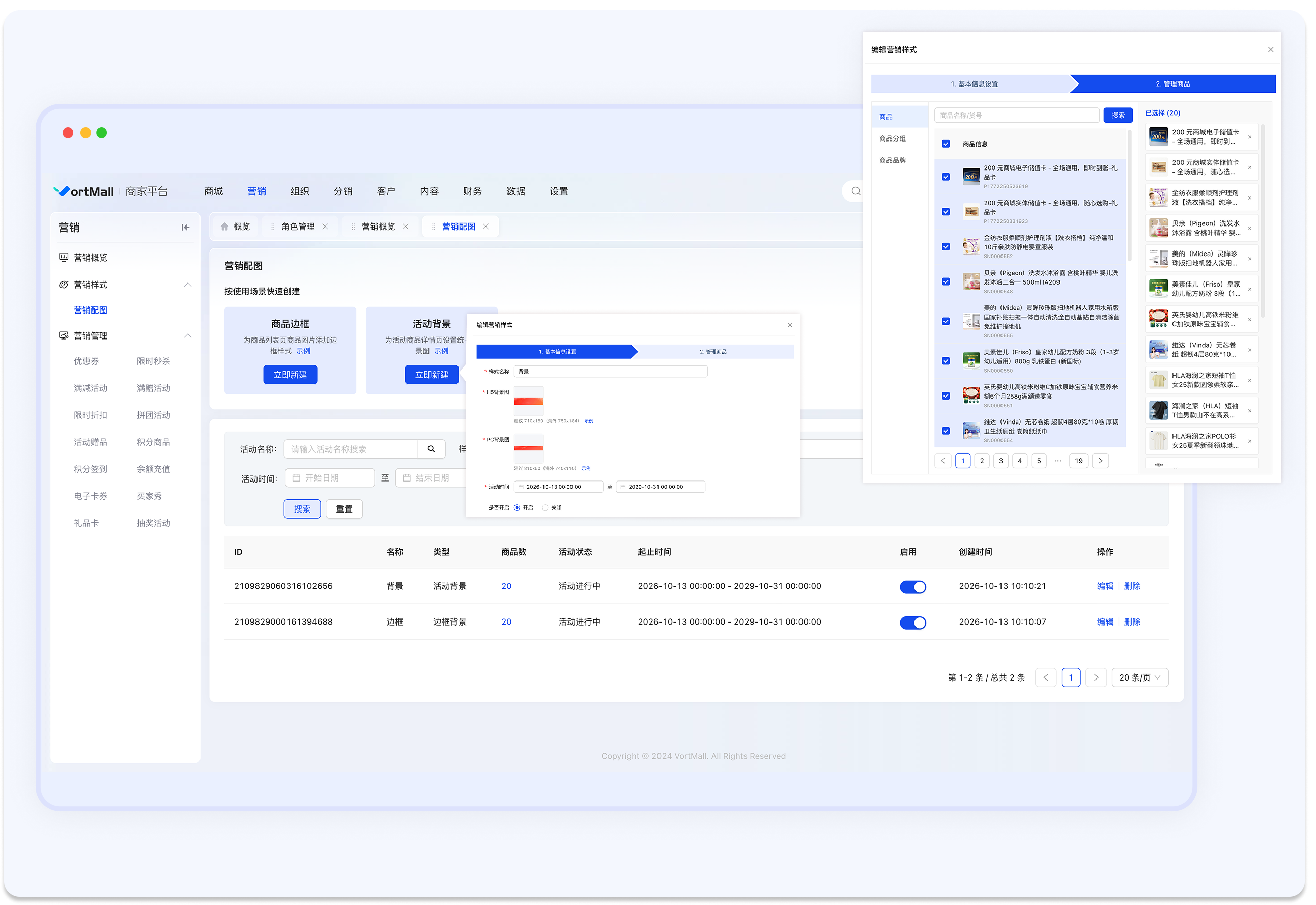Image resolution: width=1316 pixels, height=905 pixels.
Task: Click the blue 搜索 button in product dialog
Action: pos(1118,116)
